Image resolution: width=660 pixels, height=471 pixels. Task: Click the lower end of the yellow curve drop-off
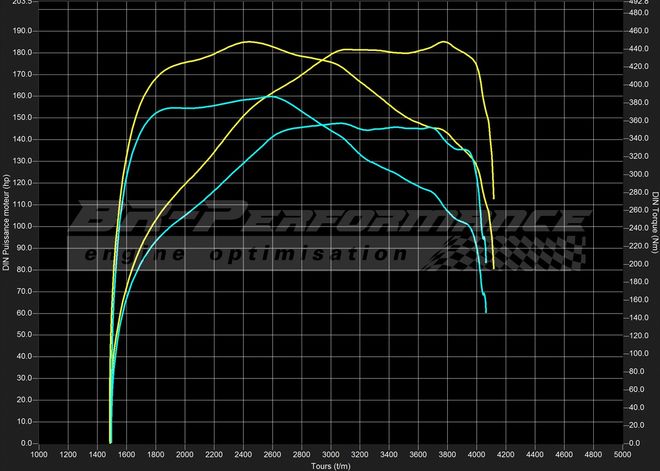493,267
